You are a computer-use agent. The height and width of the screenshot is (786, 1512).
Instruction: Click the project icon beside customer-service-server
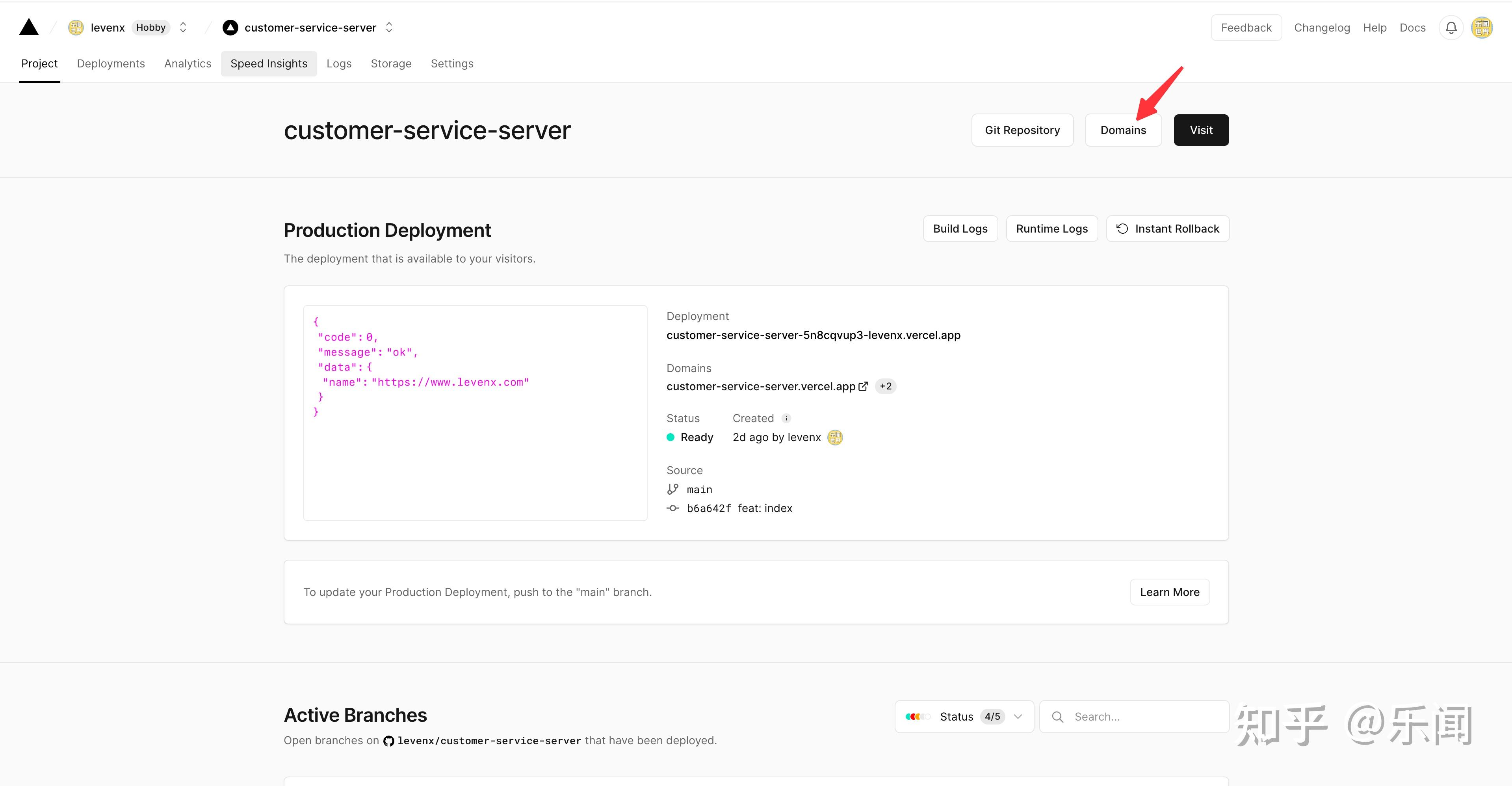pos(230,28)
